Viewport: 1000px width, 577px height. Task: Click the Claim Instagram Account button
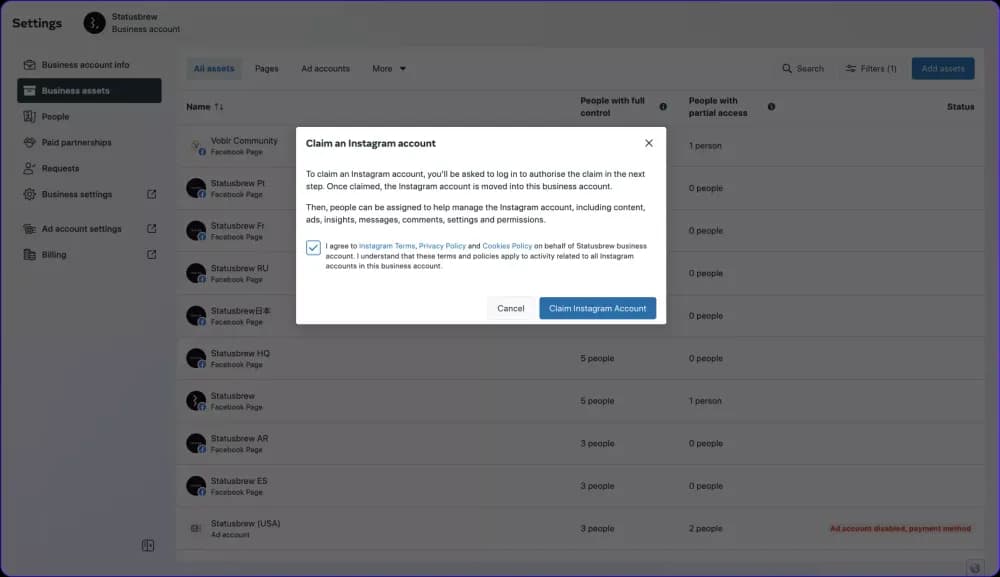pos(597,308)
